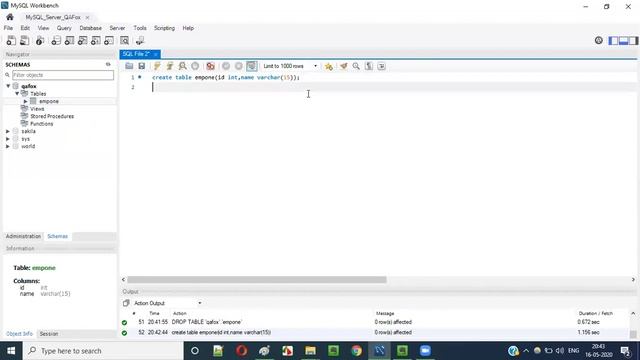Toggle invisible characters display
This screenshot has height=360, width=640.
369,66
